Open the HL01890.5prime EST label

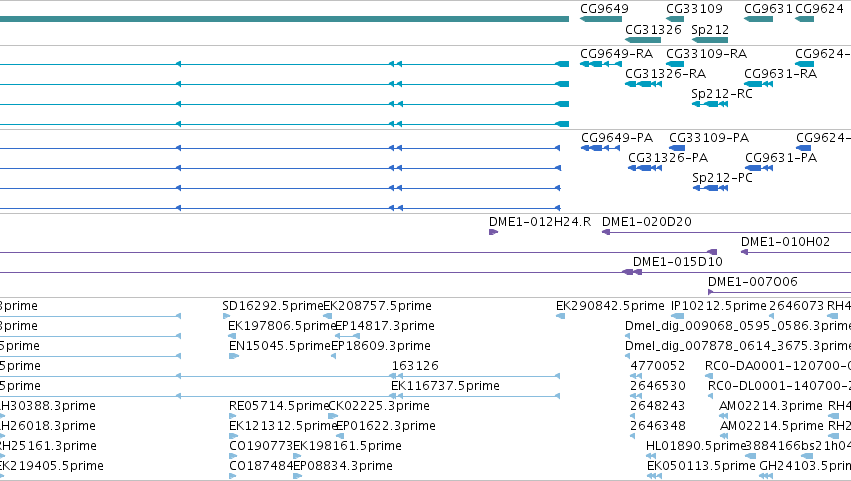(696, 447)
